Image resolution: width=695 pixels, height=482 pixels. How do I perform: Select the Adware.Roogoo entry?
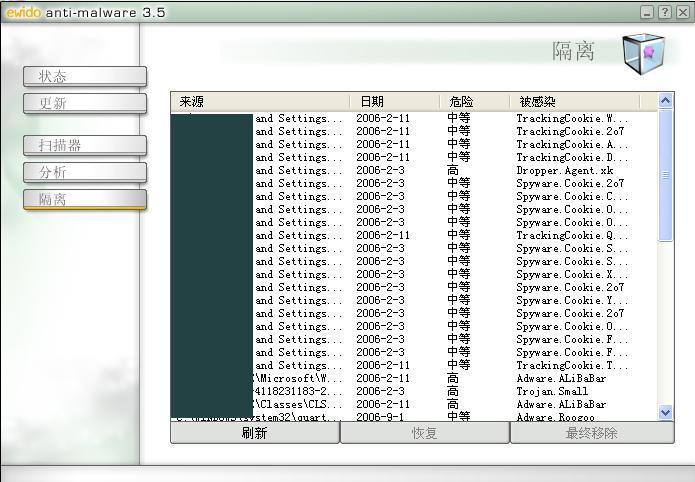click(x=555, y=417)
